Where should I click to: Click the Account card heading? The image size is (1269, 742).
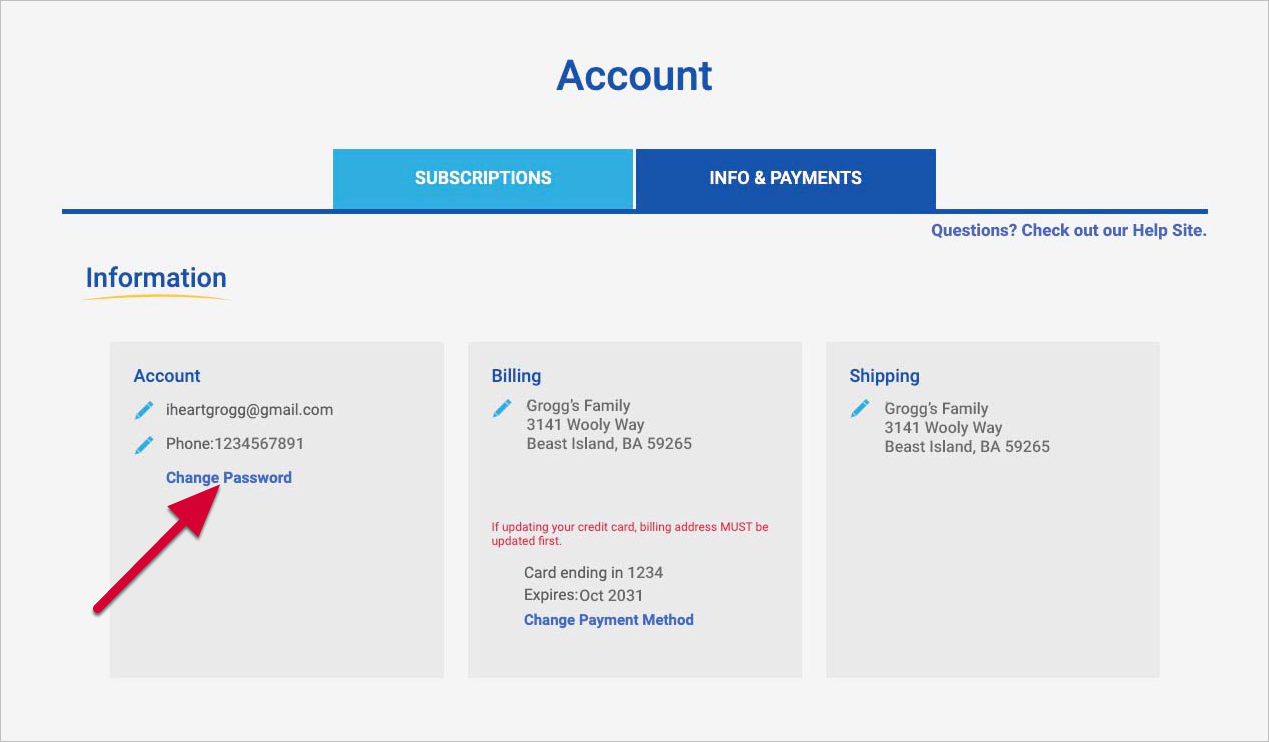click(167, 376)
